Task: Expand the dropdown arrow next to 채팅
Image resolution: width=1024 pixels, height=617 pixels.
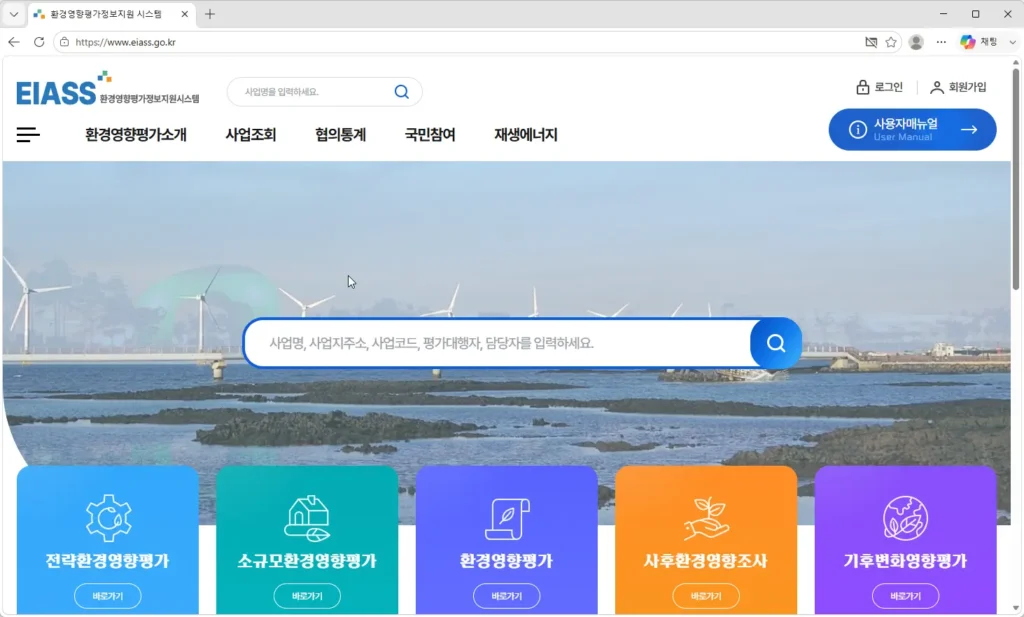Action: pyautogui.click(x=1012, y=42)
